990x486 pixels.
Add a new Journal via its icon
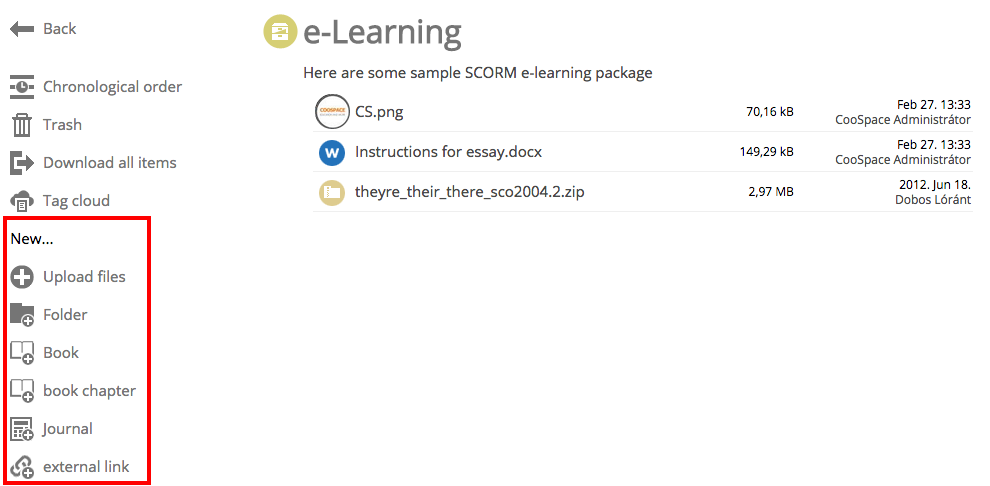coord(22,429)
